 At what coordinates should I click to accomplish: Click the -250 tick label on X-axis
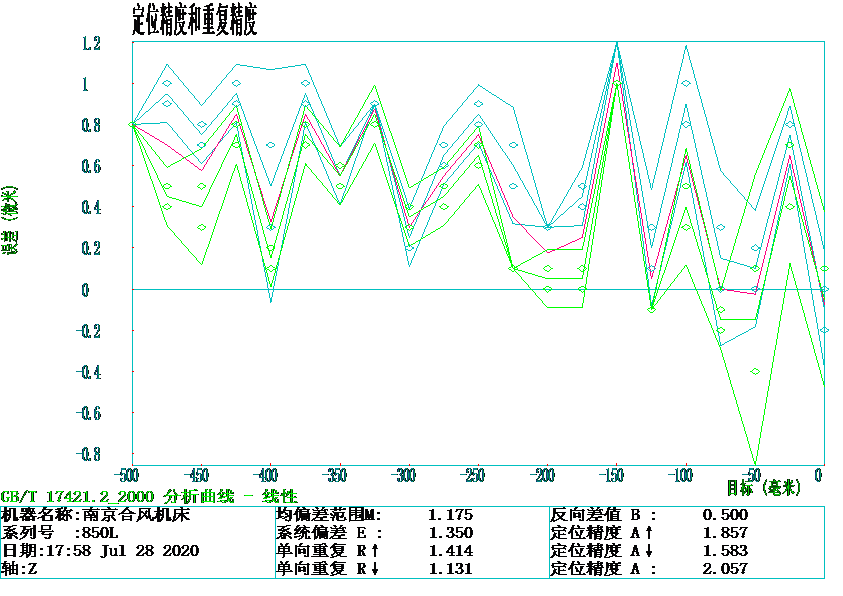(x=474, y=474)
